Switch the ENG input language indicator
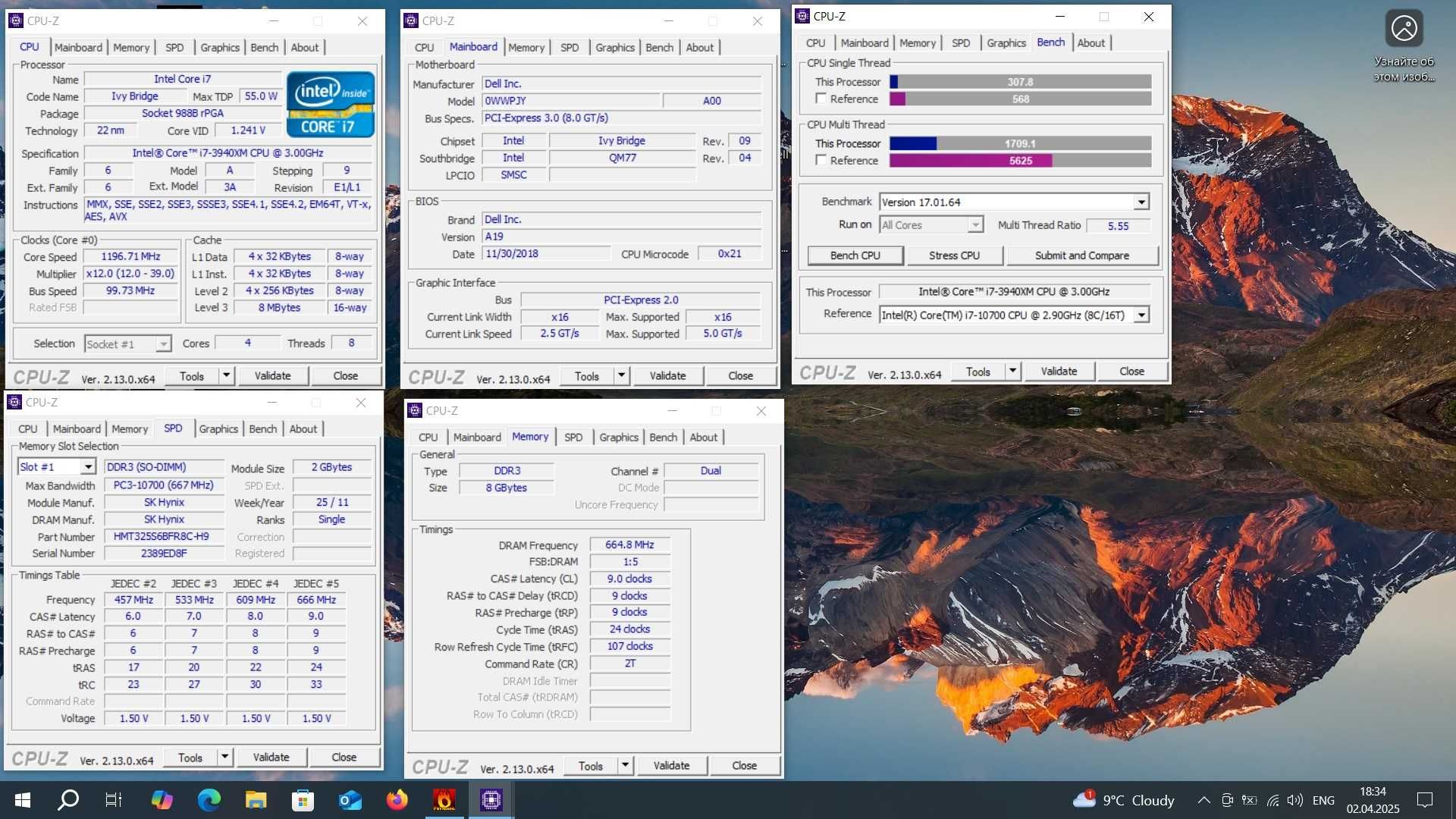The height and width of the screenshot is (819, 1456). [x=1323, y=800]
